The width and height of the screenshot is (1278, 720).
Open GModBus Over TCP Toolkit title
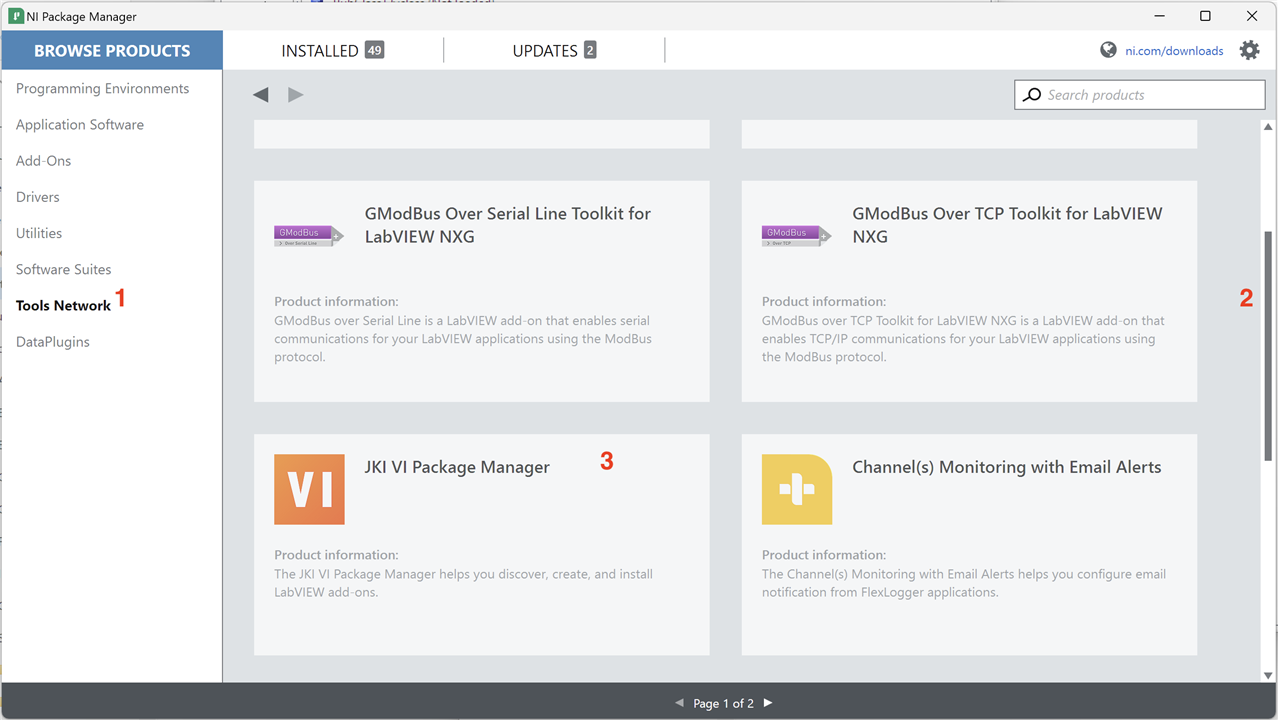[x=1007, y=225]
